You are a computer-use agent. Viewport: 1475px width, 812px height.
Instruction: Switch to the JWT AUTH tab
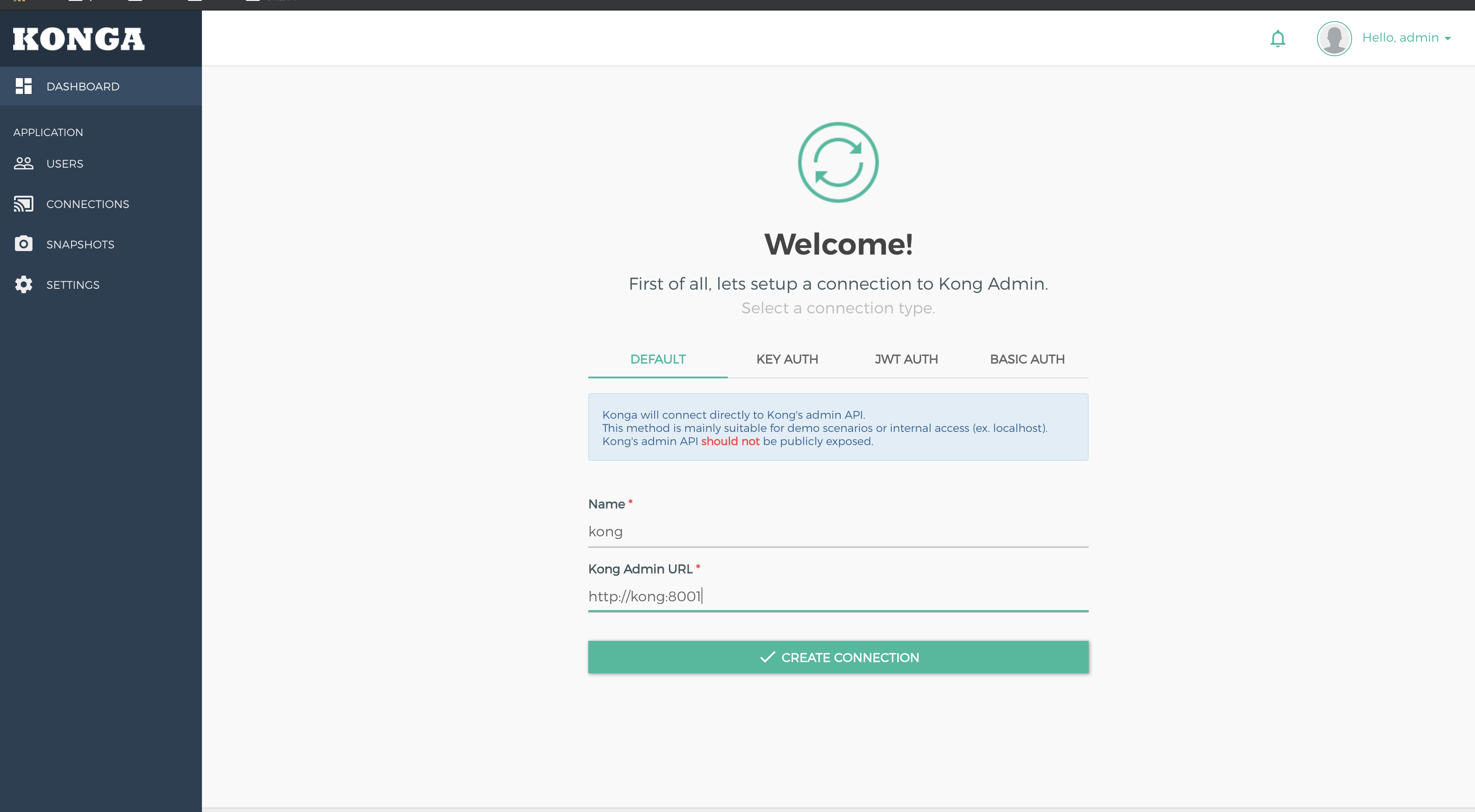pos(906,359)
